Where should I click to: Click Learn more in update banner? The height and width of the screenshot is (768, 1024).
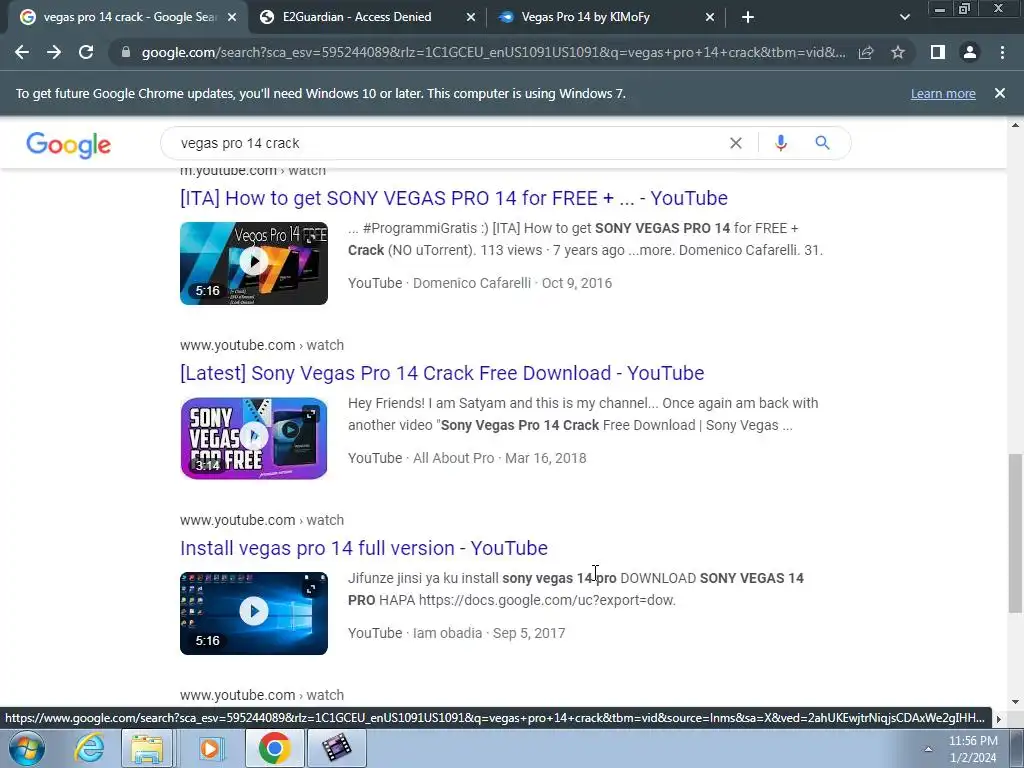pos(943,93)
